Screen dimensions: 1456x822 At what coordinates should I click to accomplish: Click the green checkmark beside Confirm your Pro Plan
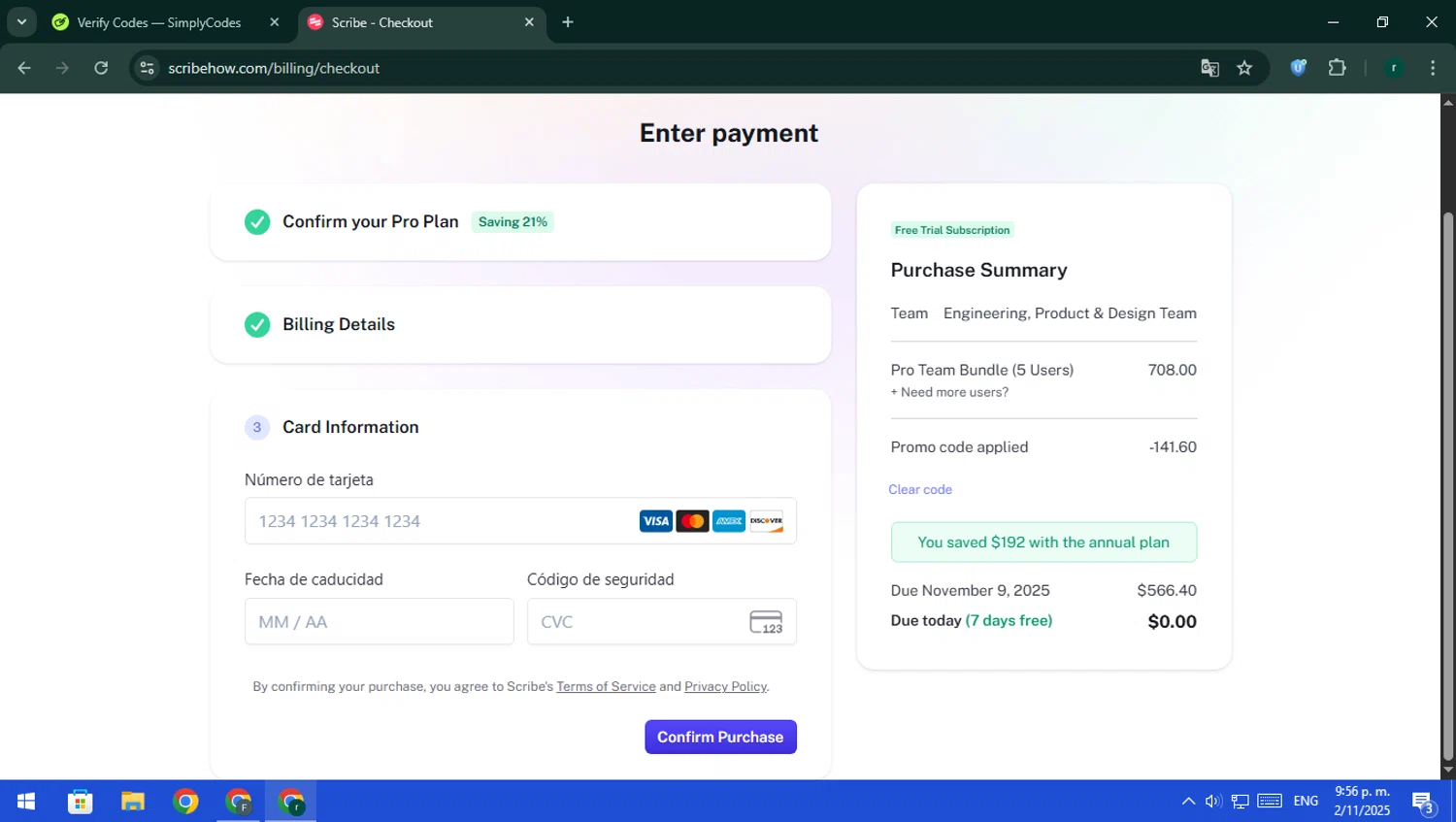tap(257, 222)
